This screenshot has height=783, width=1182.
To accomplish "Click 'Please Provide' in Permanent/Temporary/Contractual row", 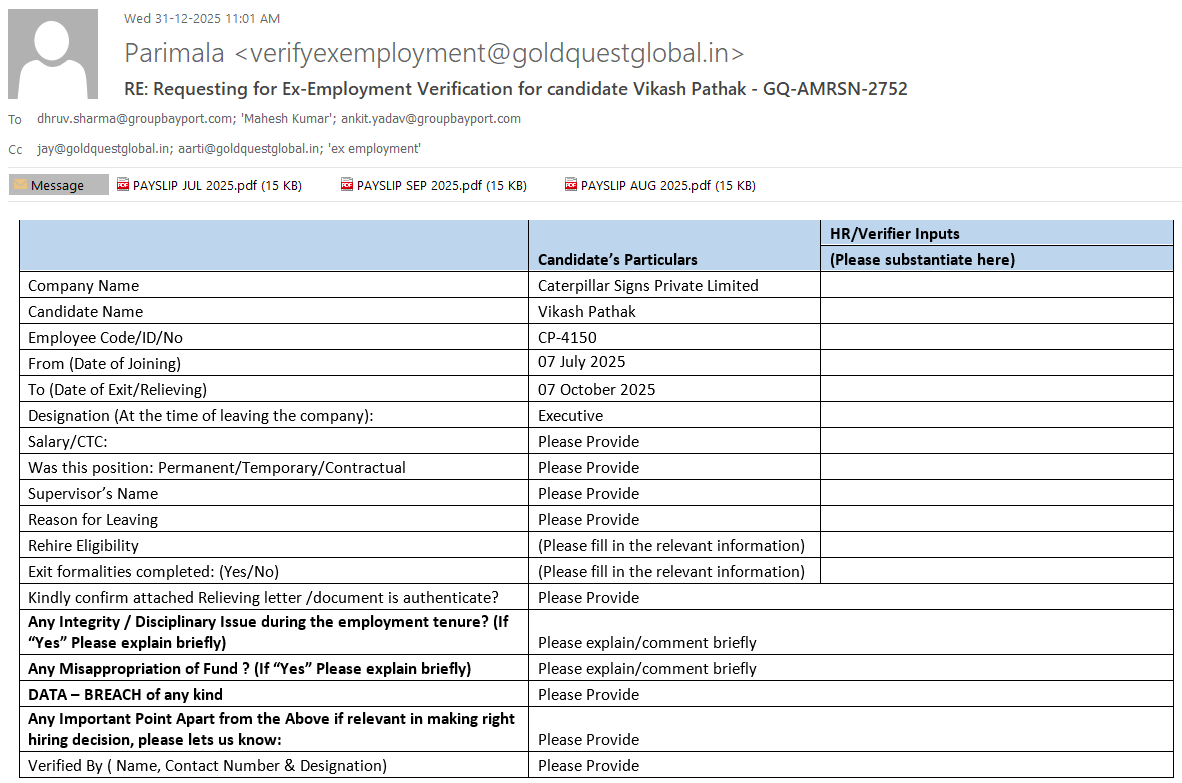I will pyautogui.click(x=588, y=468).
